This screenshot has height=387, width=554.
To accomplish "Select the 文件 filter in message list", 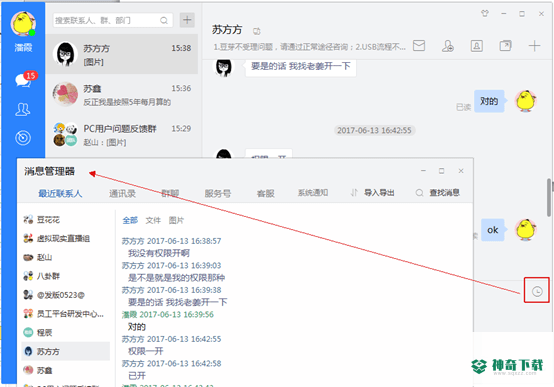I will point(153,221).
